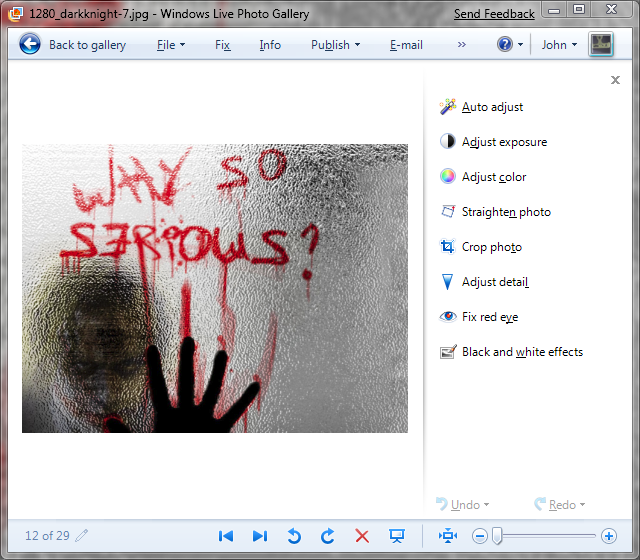Click Crop photo label
640x560 pixels.
(492, 247)
